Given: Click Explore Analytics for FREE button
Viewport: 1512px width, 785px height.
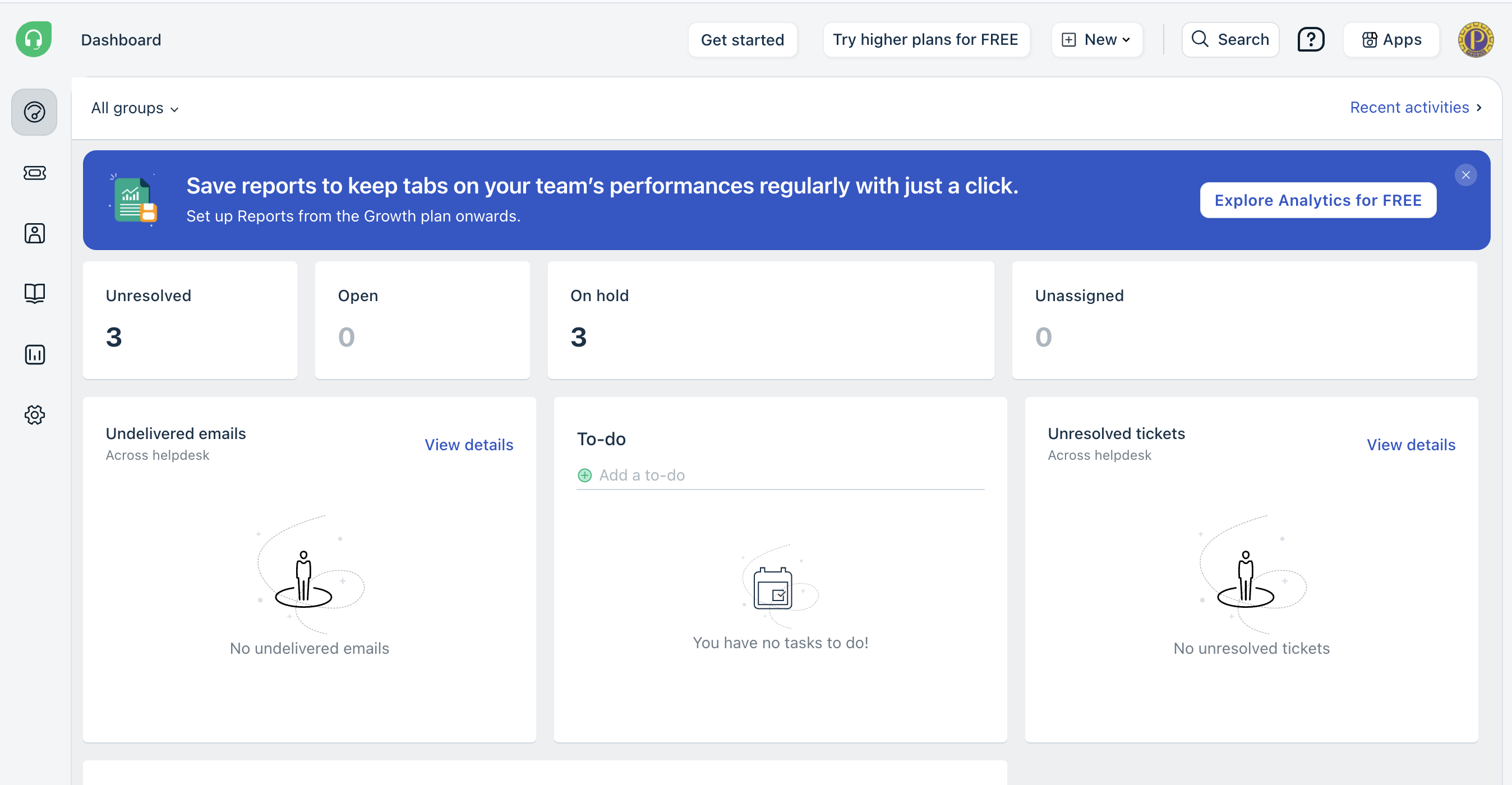Looking at the screenshot, I should click(x=1318, y=200).
